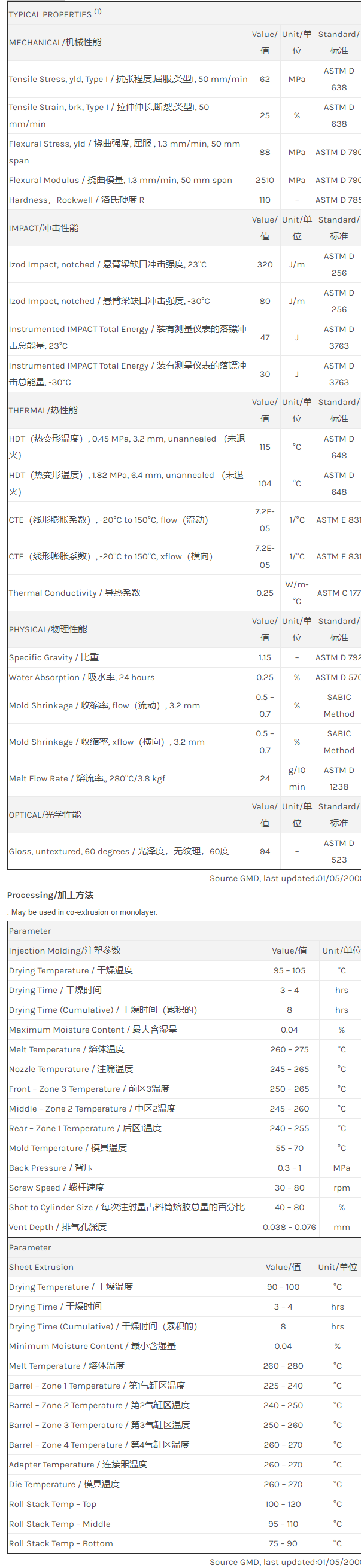Click the Processing/加工方法 heading
The image size is (361, 1568).
[50, 895]
